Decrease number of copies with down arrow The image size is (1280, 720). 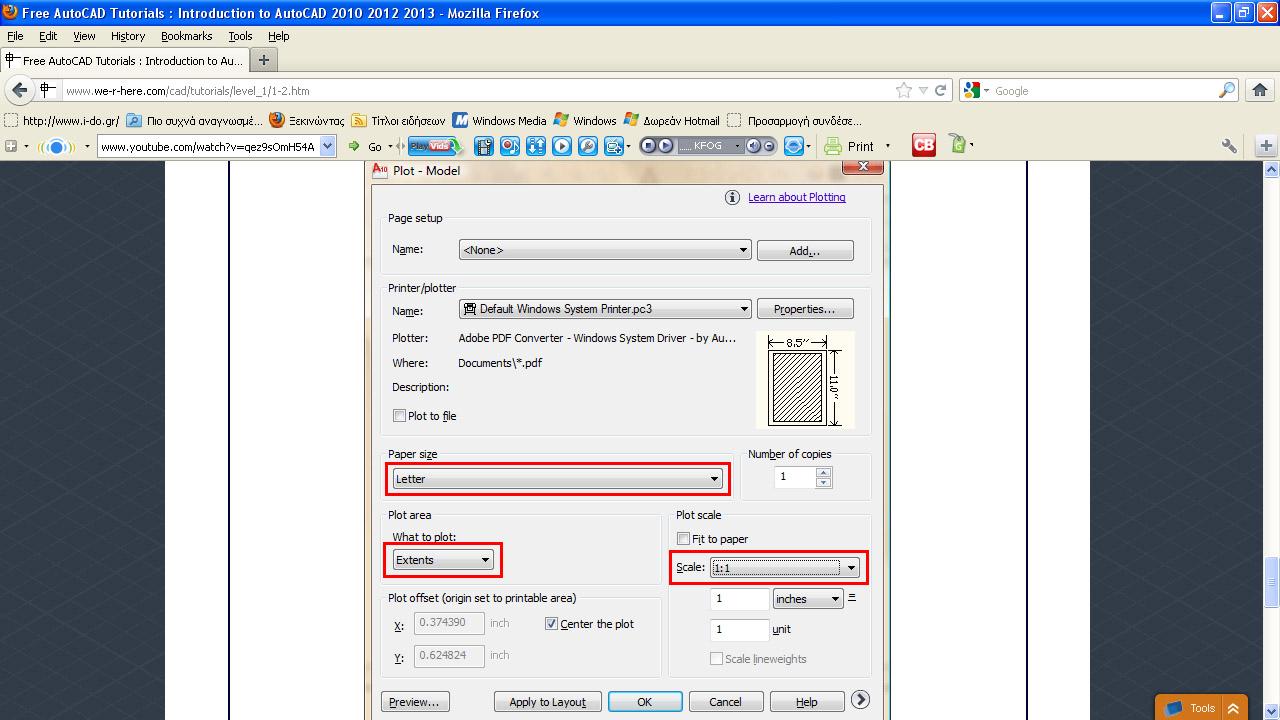coord(823,483)
